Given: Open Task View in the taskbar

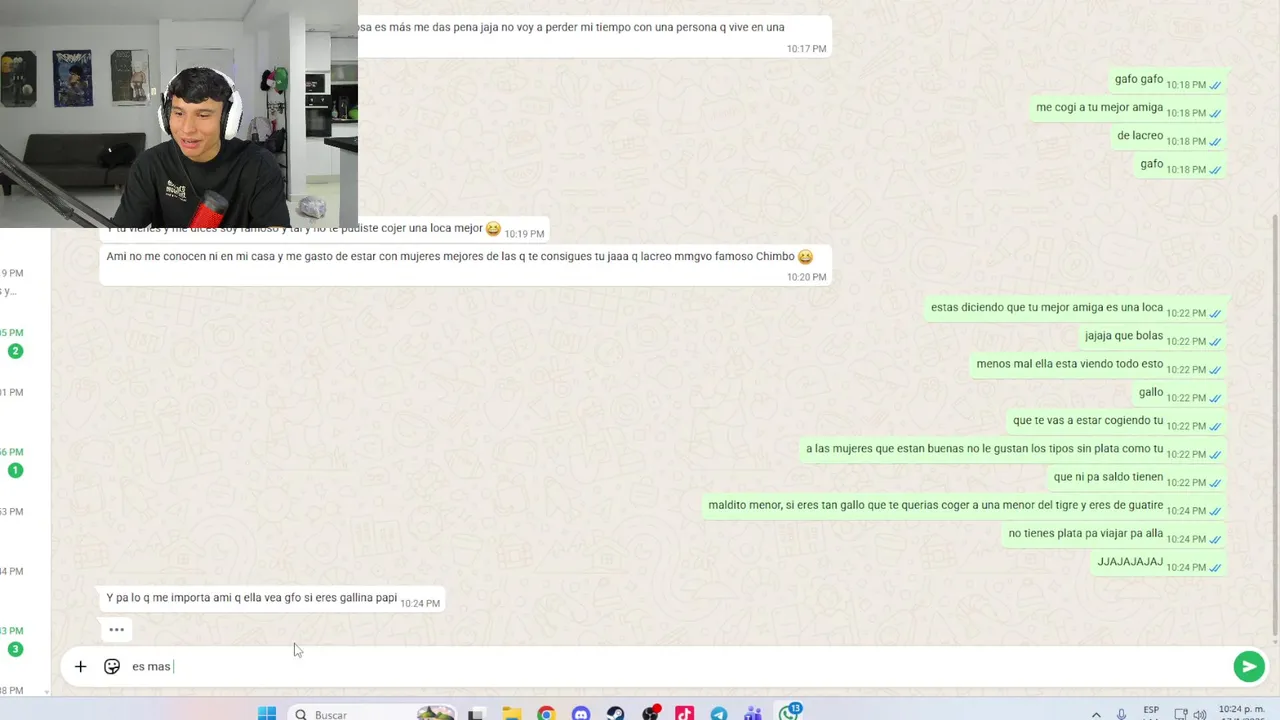Looking at the screenshot, I should point(477,714).
